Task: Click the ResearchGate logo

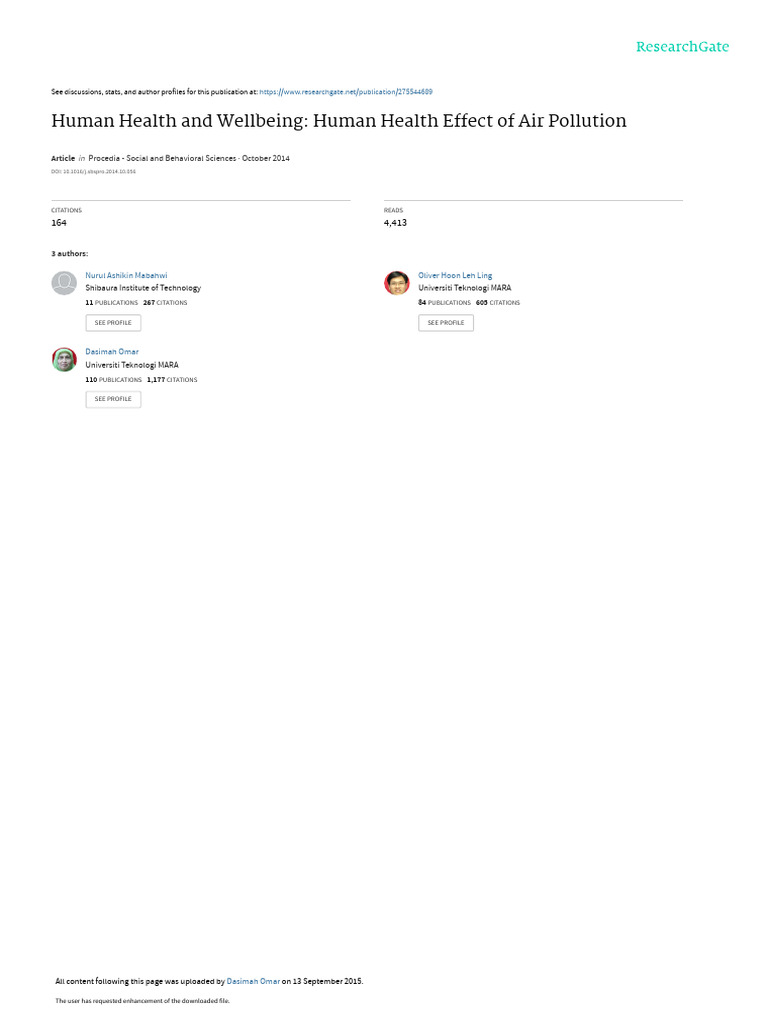Action: (x=682, y=47)
